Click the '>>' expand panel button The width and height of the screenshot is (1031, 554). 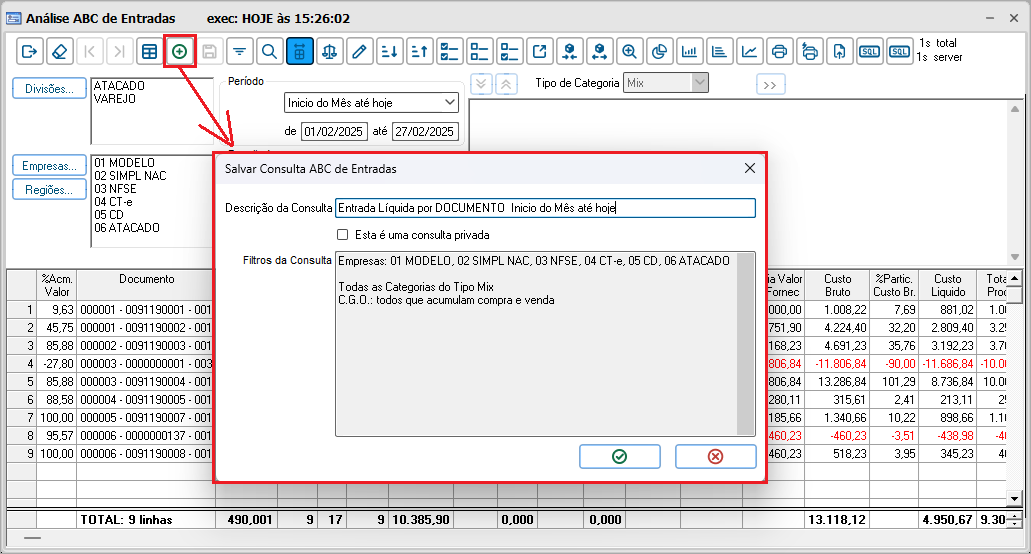click(771, 85)
